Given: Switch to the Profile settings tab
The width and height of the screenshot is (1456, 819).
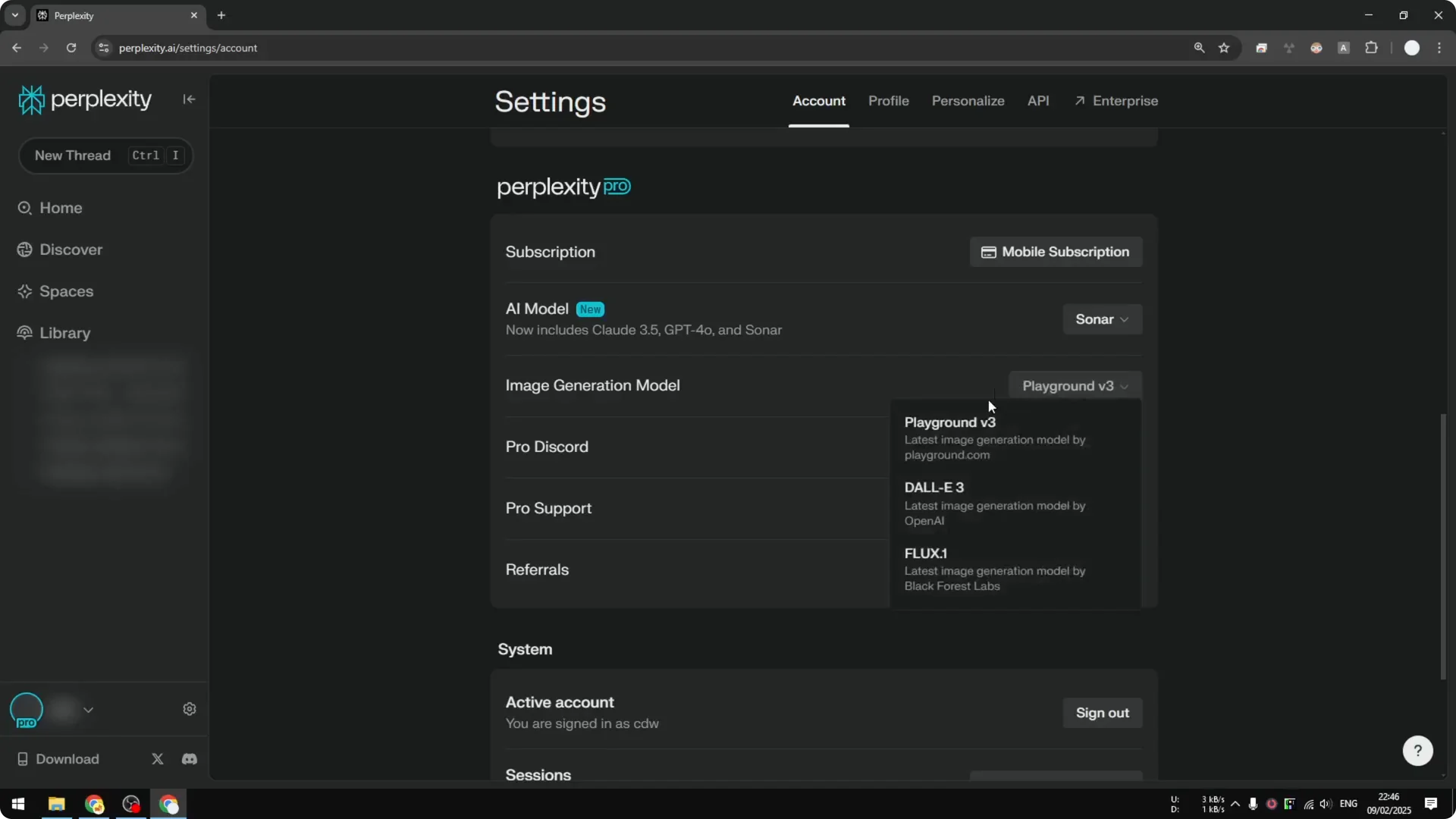Looking at the screenshot, I should 888,101.
